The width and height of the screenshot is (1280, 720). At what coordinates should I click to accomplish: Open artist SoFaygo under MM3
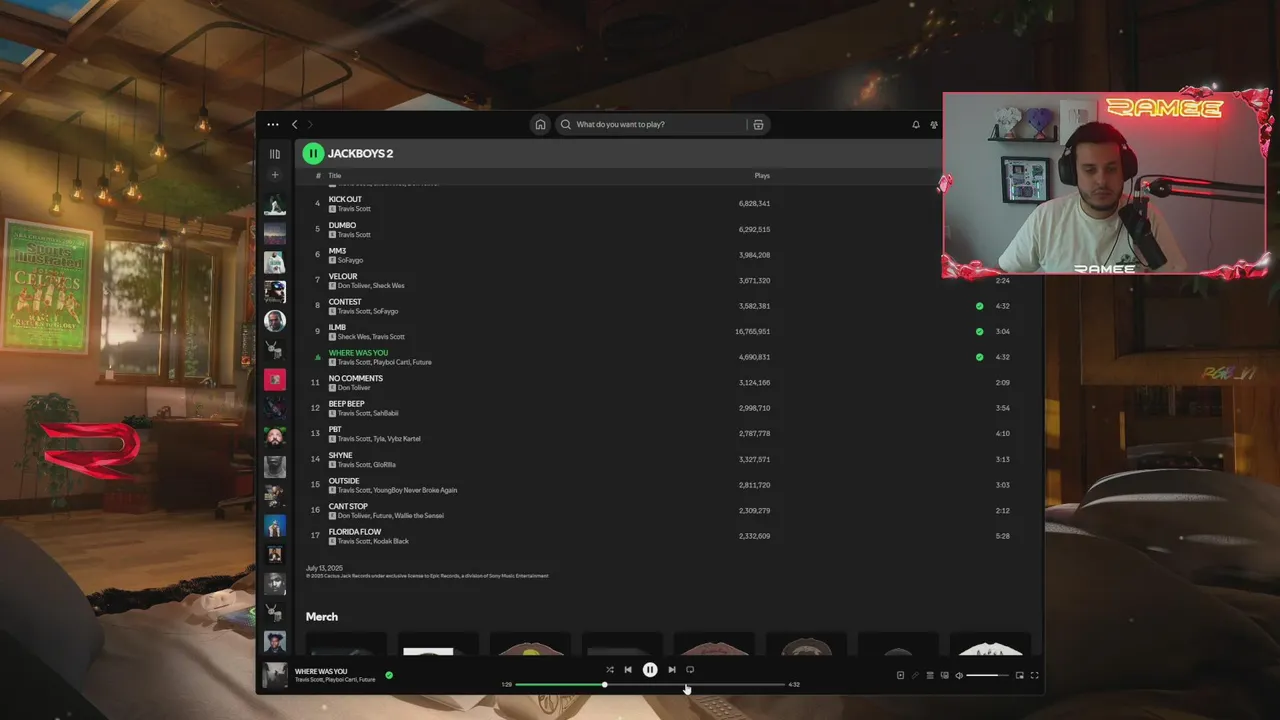[350, 260]
